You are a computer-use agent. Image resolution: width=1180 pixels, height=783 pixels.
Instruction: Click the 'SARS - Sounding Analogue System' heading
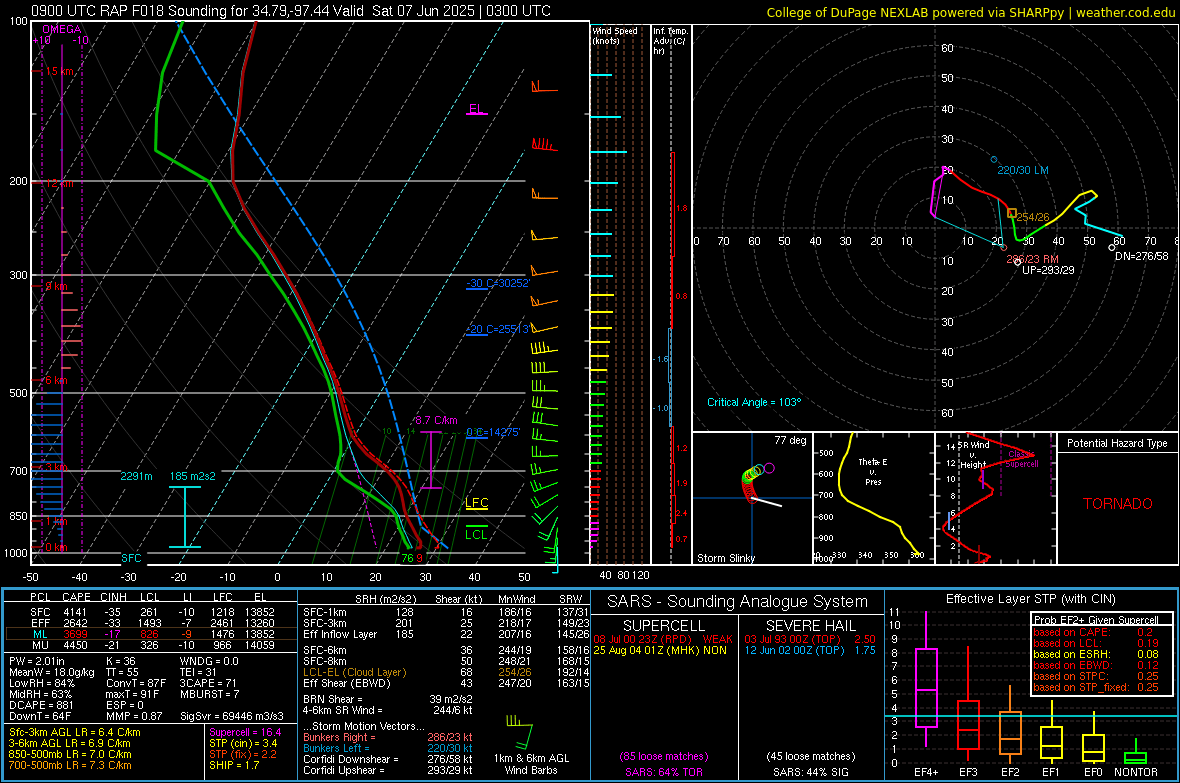(738, 602)
